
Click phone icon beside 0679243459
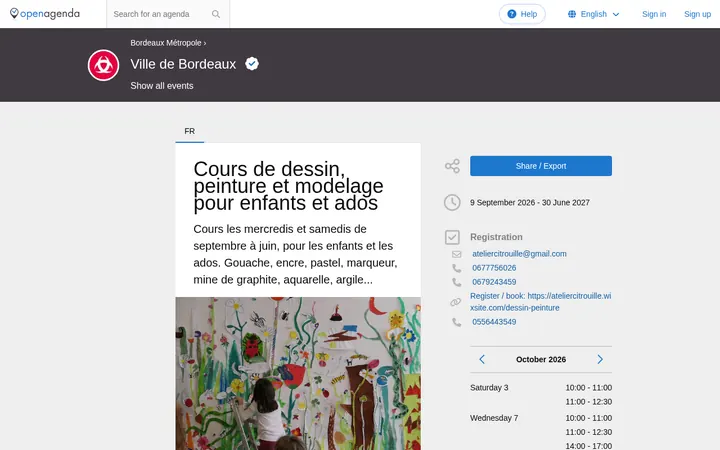tap(456, 282)
